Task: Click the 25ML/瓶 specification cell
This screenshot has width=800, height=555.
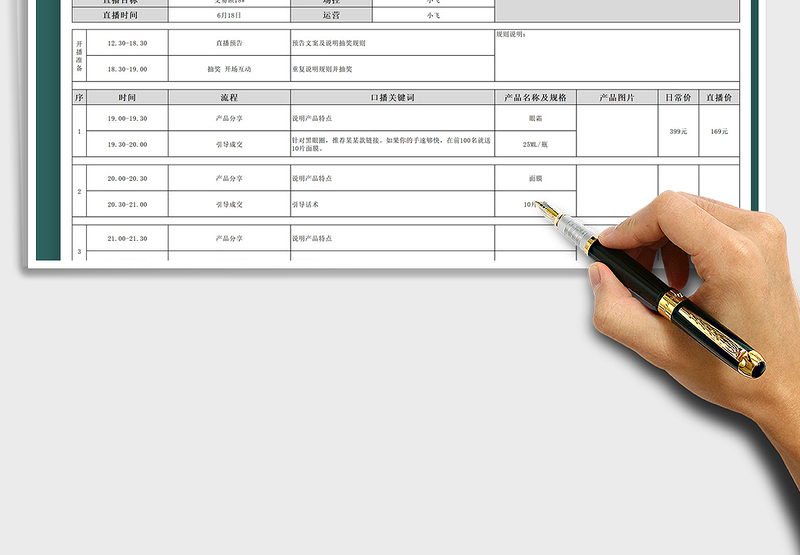Action: point(535,144)
